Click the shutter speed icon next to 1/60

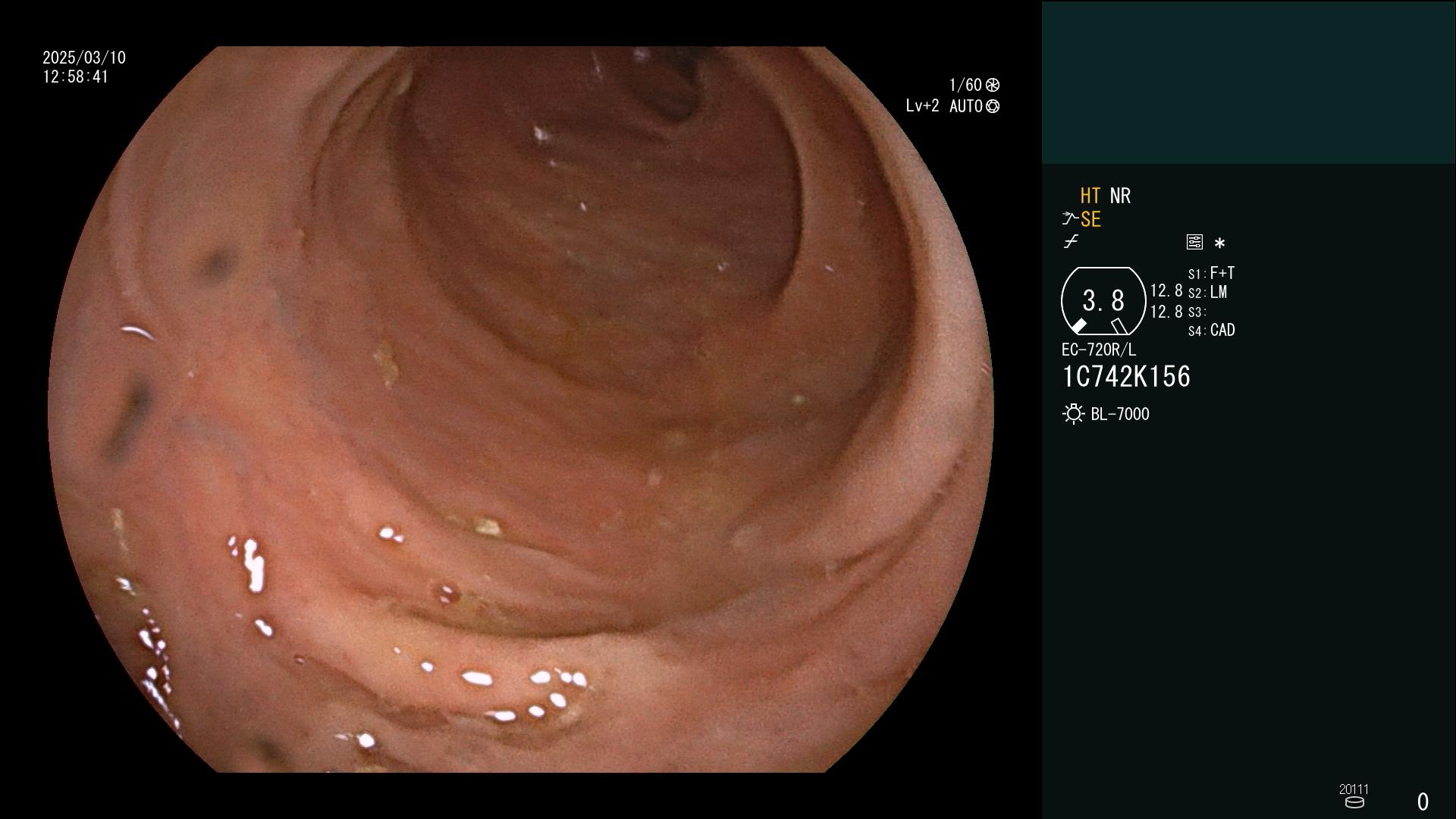(993, 85)
